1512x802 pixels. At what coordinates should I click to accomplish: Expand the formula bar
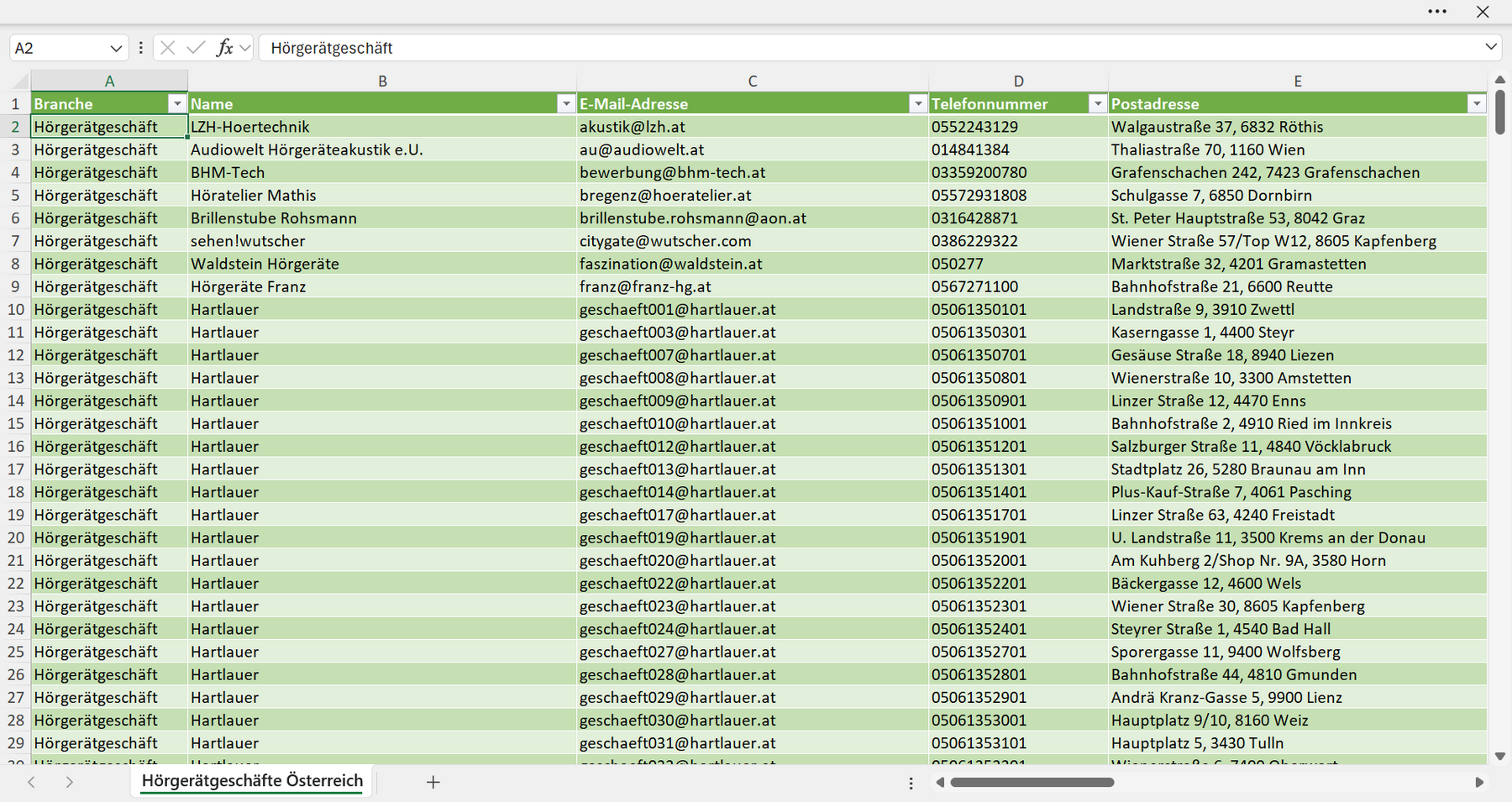click(1491, 47)
